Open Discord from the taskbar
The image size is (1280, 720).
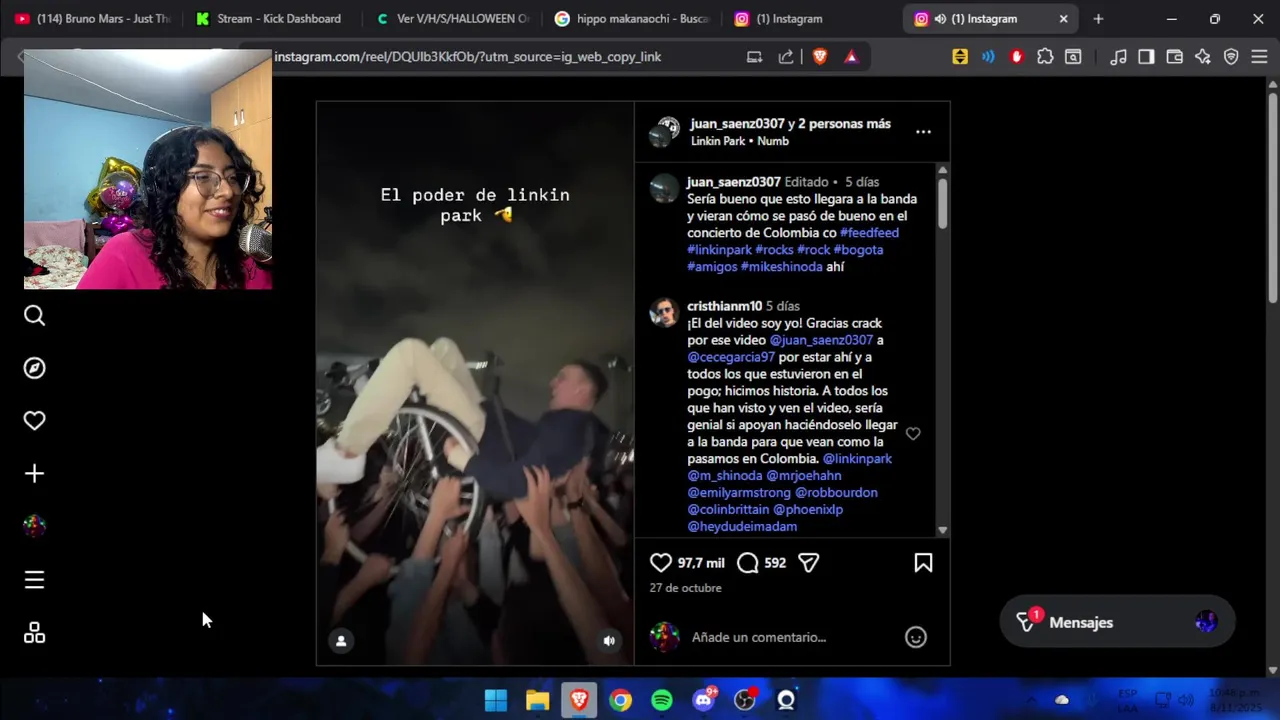(x=704, y=700)
